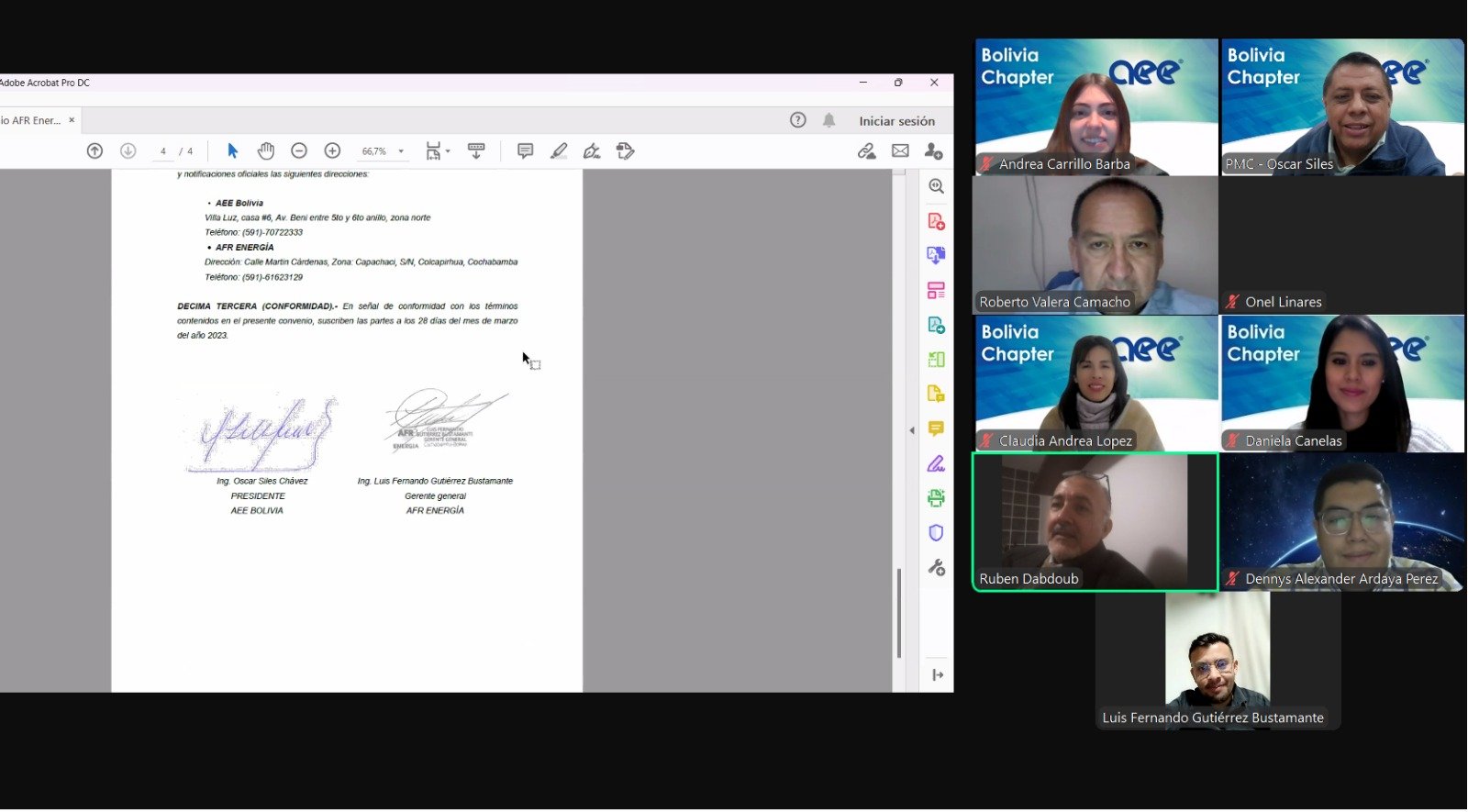1468x812 pixels.
Task: Toggle the notifications bell
Action: 829,120
